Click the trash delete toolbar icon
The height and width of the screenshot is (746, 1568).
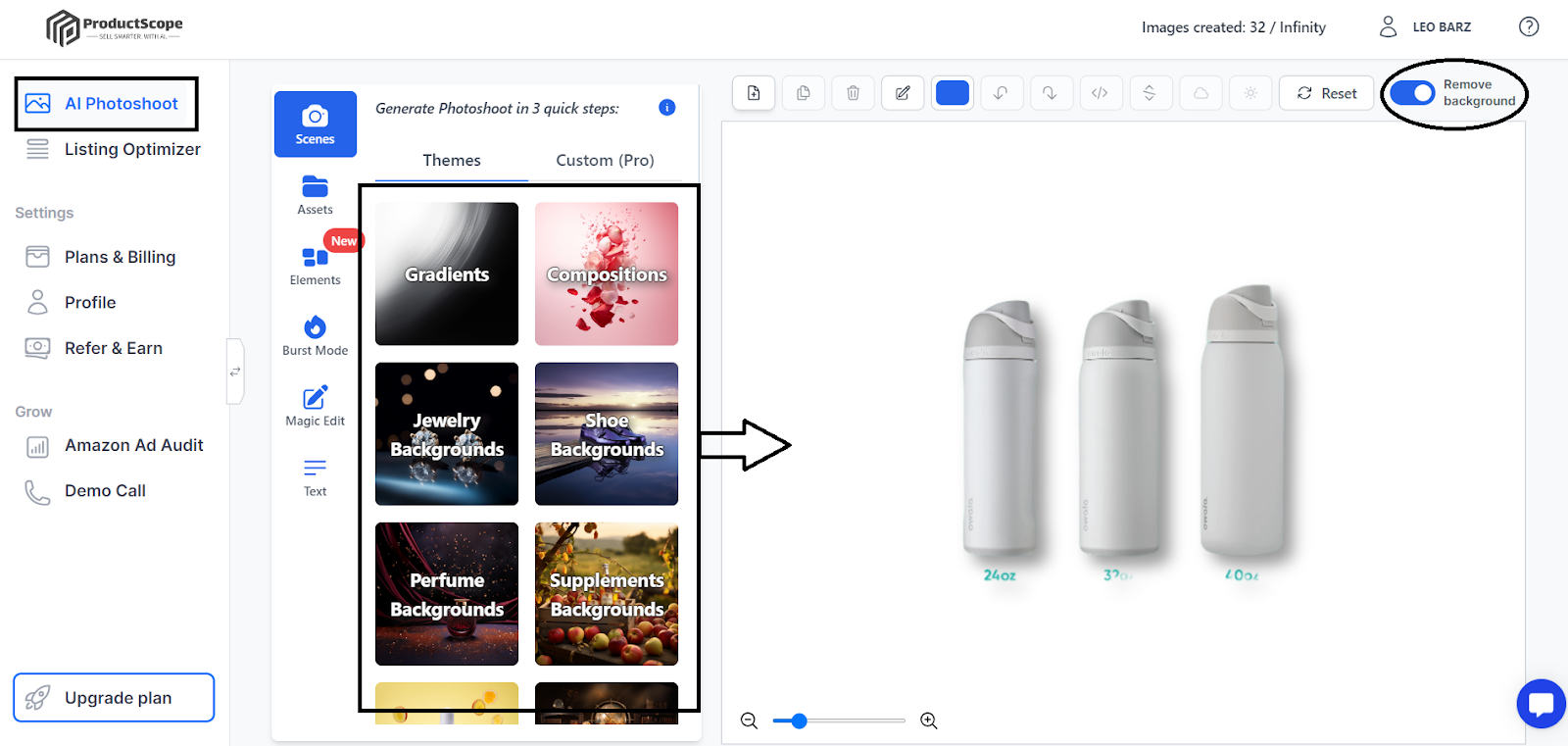pyautogui.click(x=854, y=93)
